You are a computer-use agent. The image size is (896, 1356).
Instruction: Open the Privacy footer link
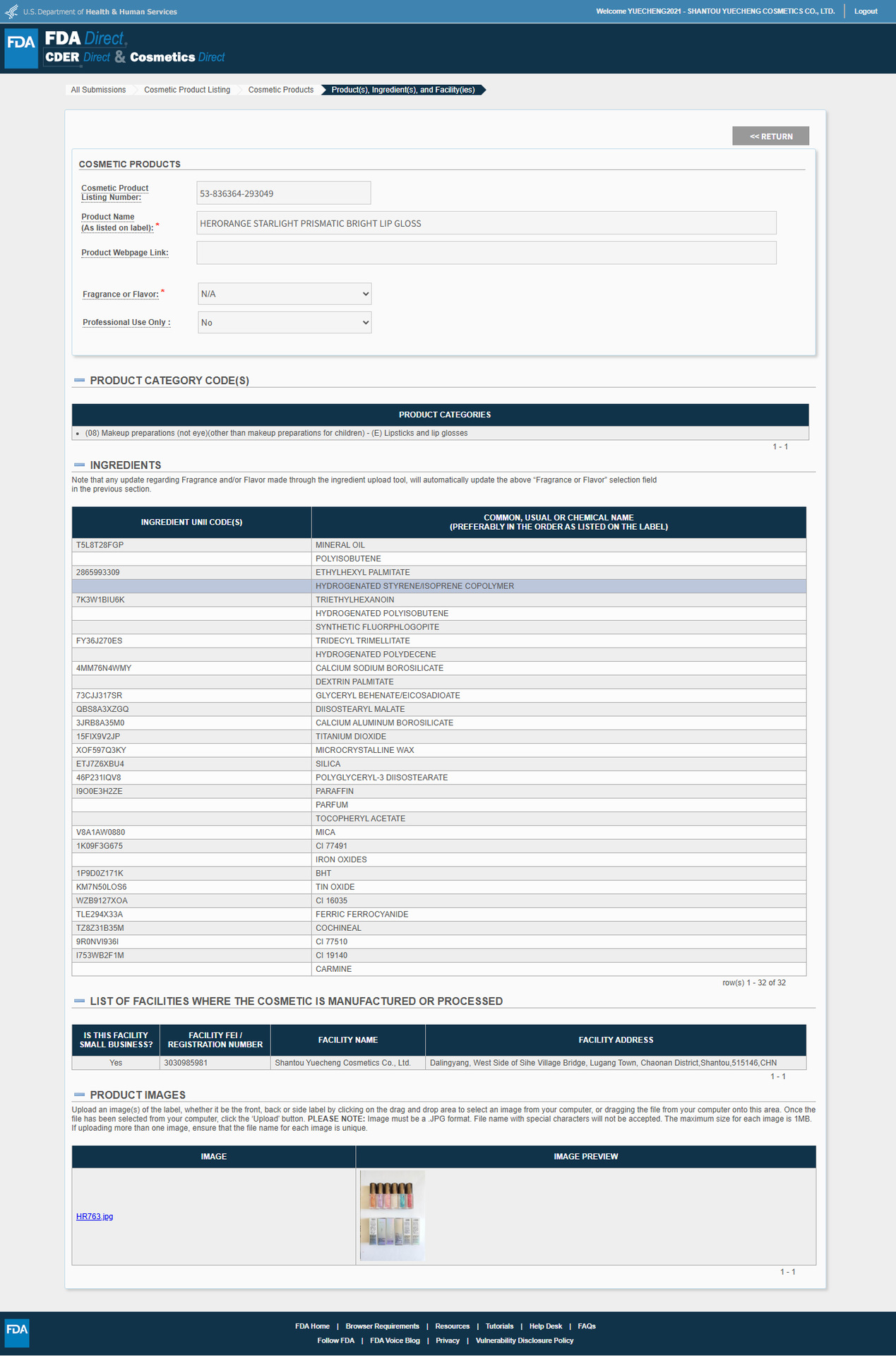(448, 1340)
